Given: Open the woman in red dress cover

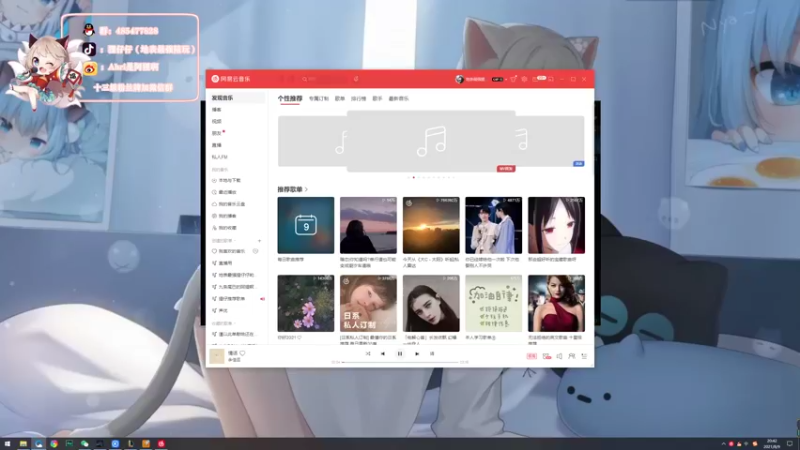Looking at the screenshot, I should tap(556, 303).
